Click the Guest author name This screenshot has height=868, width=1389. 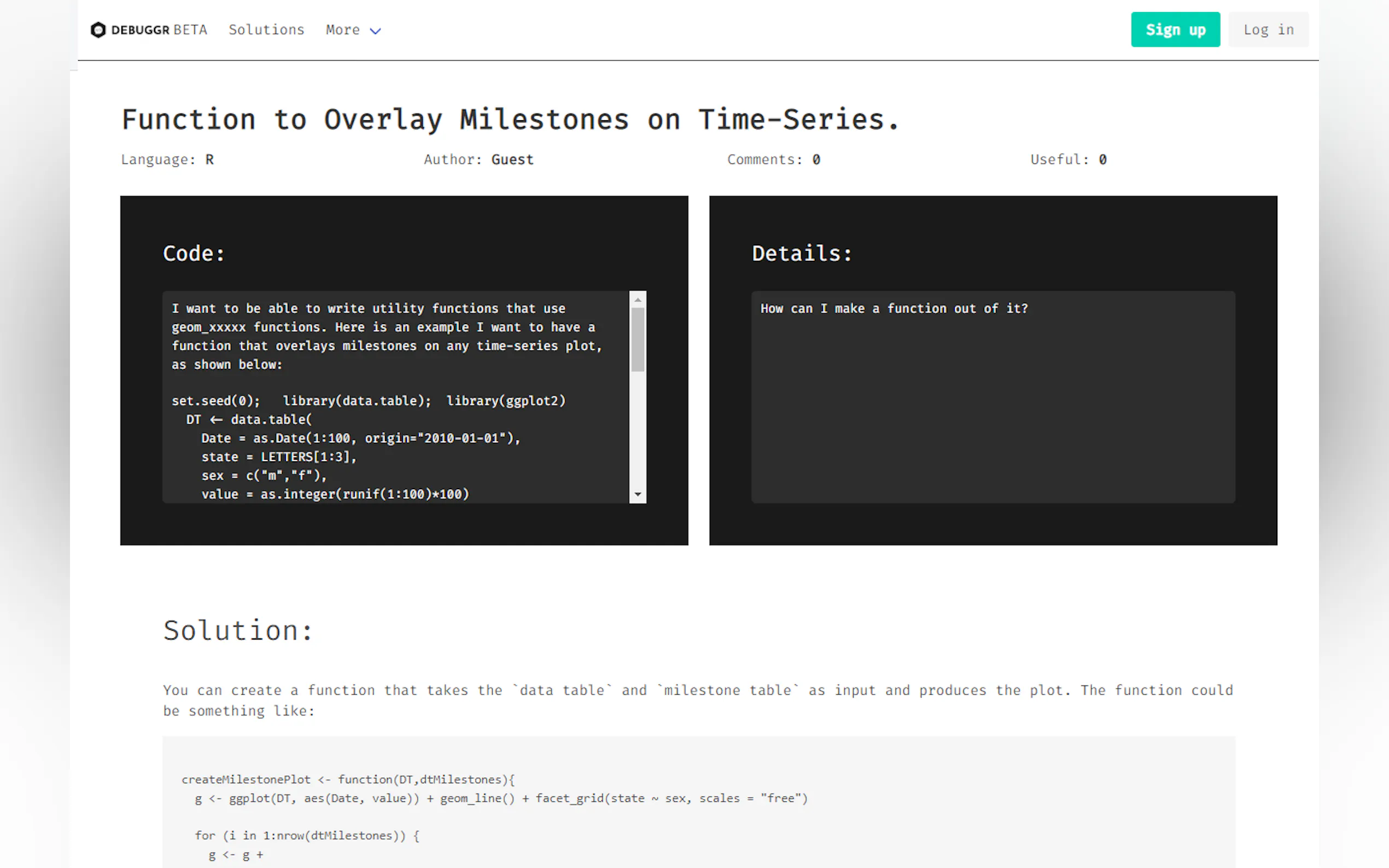tap(512, 160)
